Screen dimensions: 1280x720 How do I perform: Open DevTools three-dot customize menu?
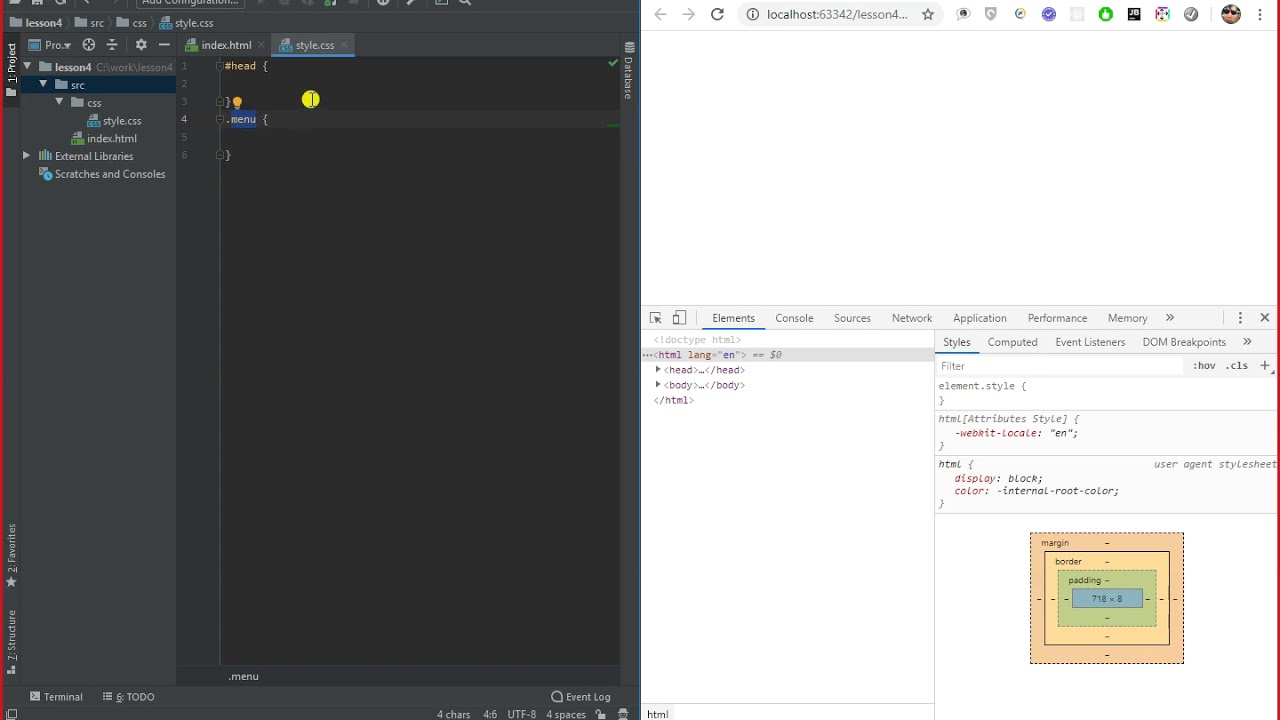coord(1240,318)
